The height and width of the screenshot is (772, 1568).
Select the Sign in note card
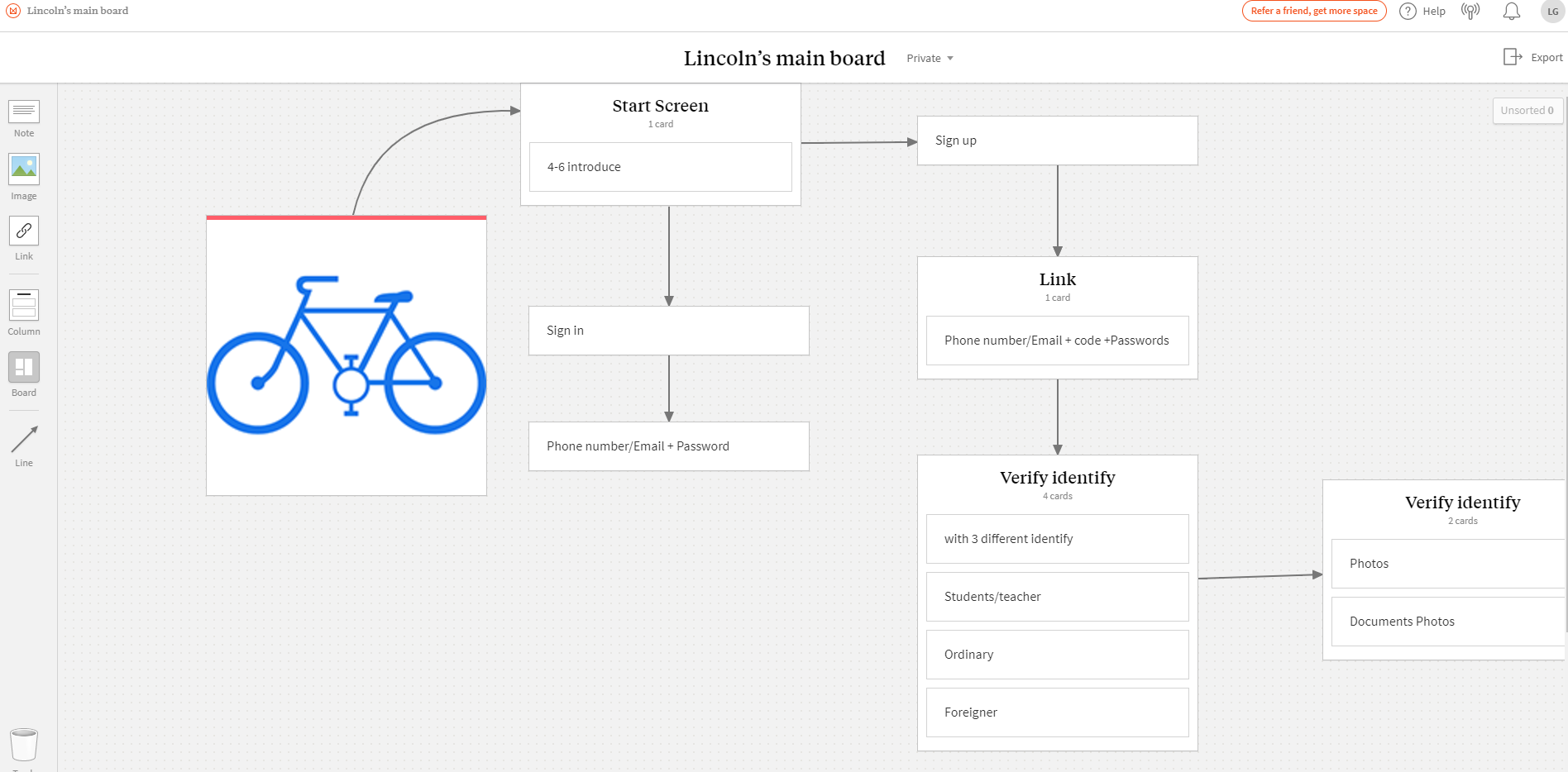pyautogui.click(x=668, y=331)
